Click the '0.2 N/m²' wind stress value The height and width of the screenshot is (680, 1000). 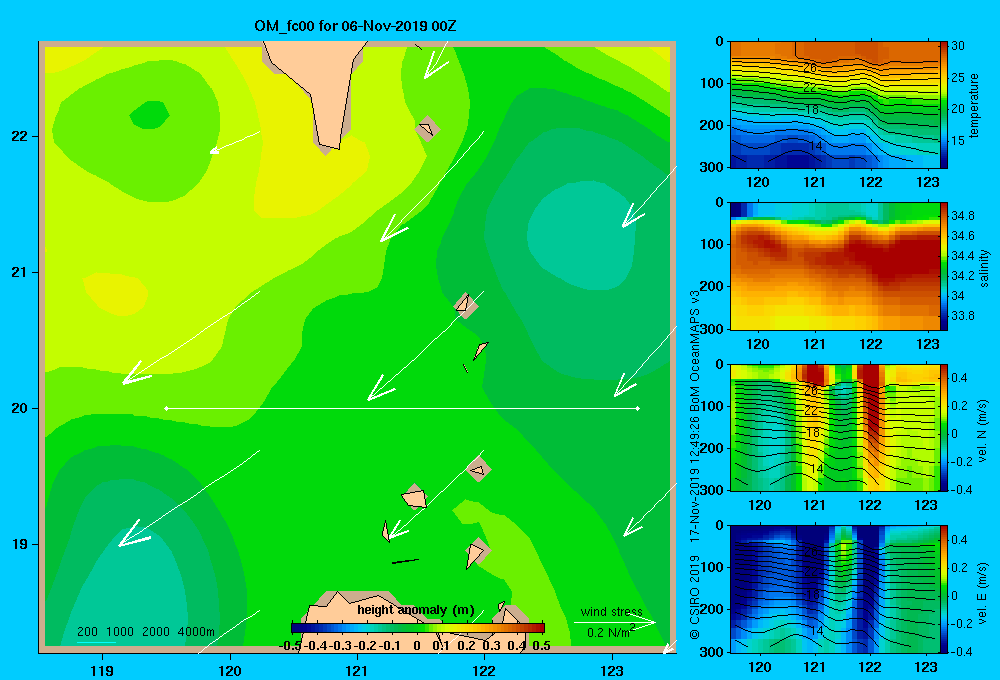coord(611,632)
